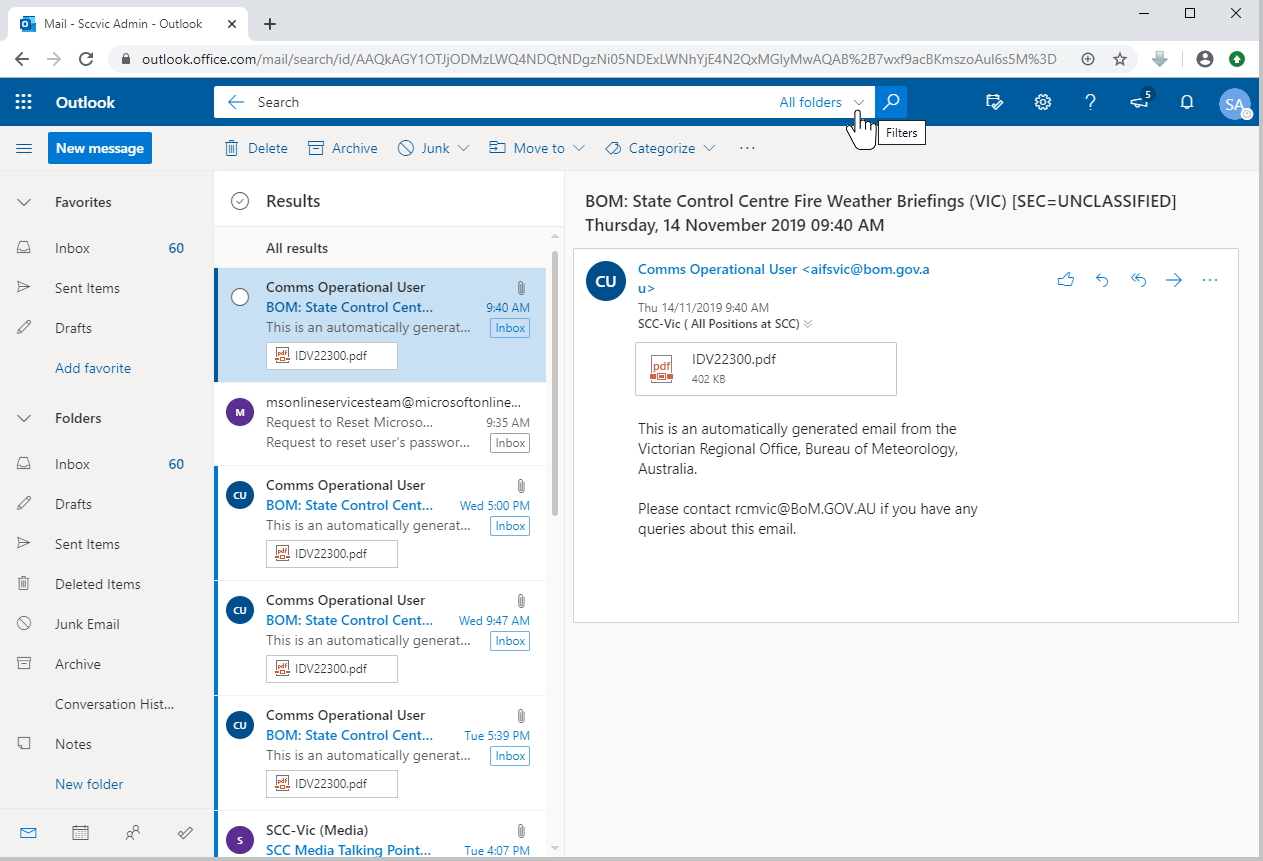Like the email with thumbs up
Image resolution: width=1263 pixels, height=861 pixels.
tap(1065, 280)
